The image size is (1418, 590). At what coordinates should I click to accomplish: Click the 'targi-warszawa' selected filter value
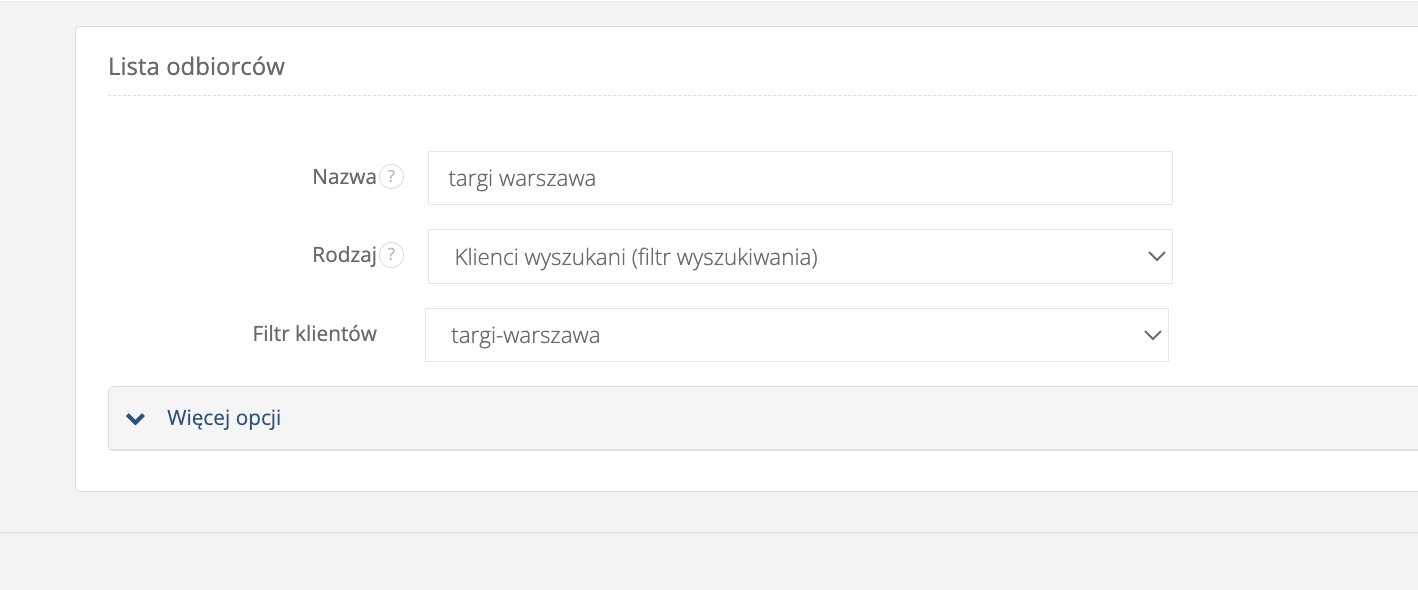pyautogui.click(x=525, y=335)
